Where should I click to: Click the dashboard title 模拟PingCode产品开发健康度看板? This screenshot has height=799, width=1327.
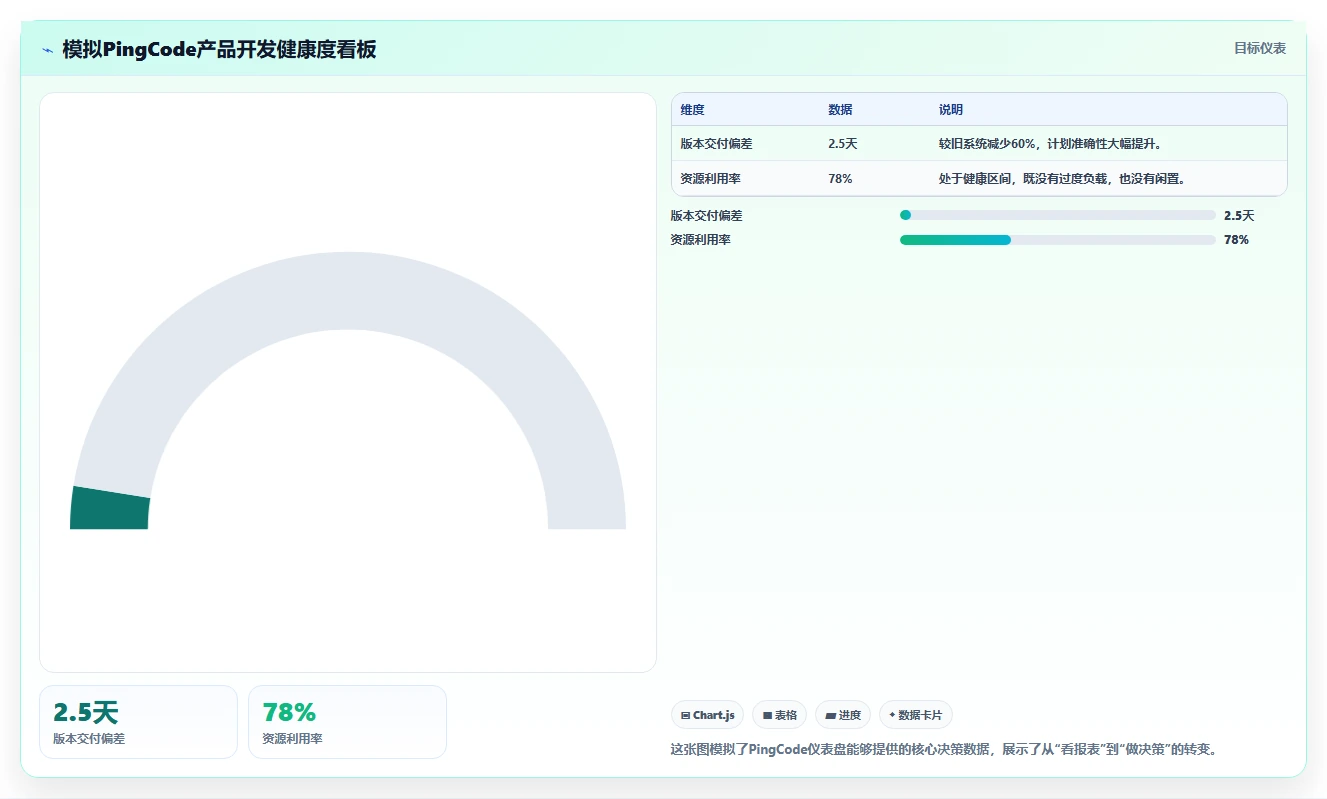pyautogui.click(x=219, y=49)
